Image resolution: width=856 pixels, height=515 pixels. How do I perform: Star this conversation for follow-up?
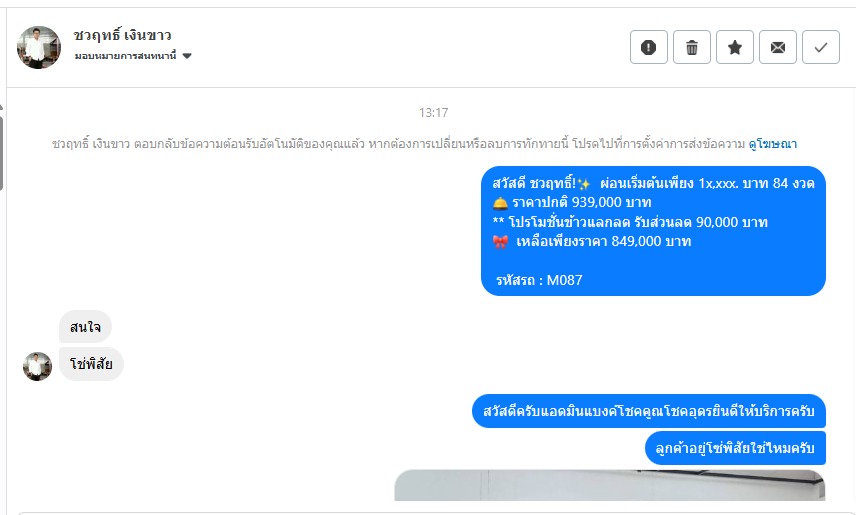(735, 48)
